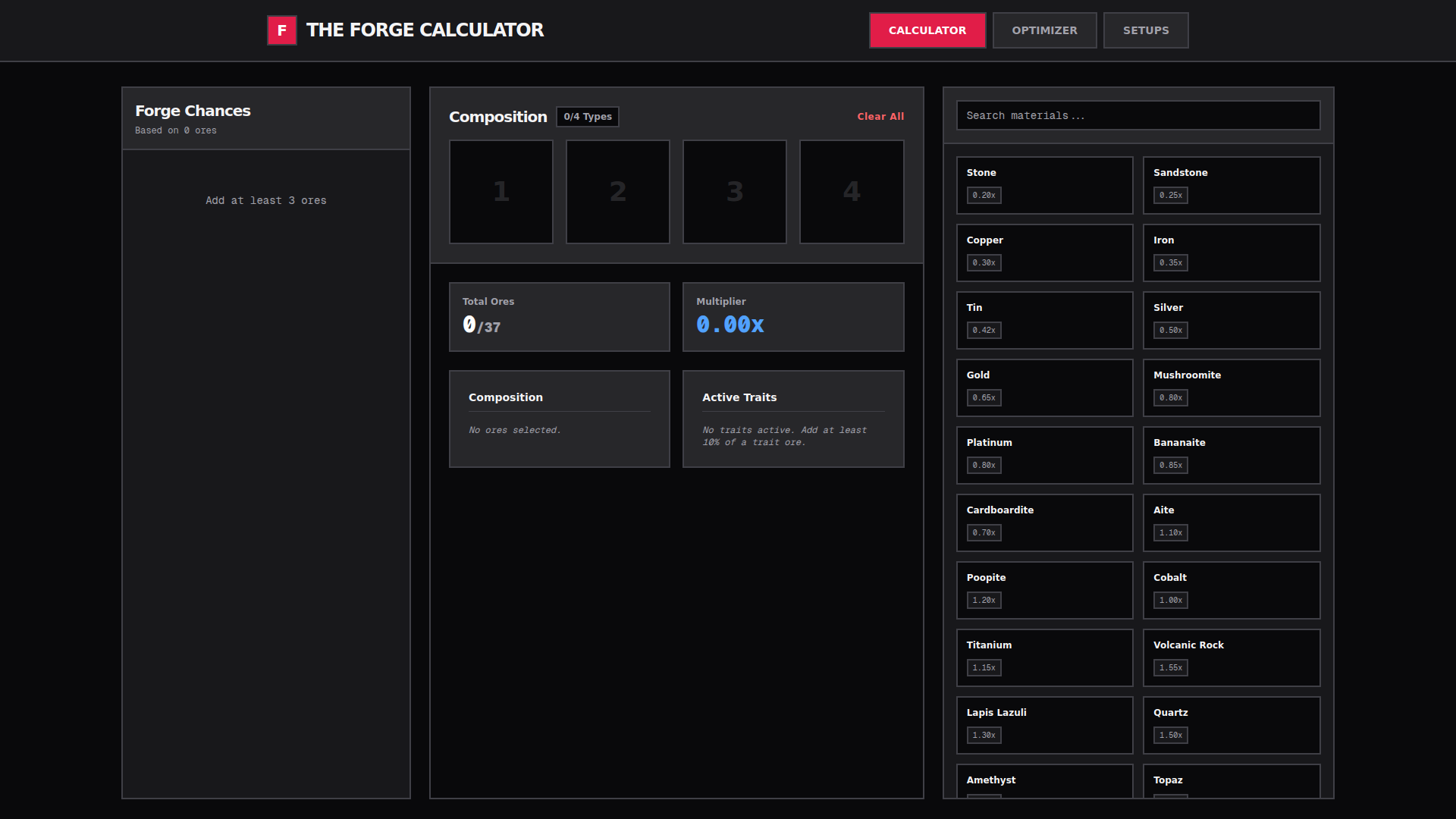Viewport: 1456px width, 819px height.
Task: Click the 0/4 Types badge
Action: click(x=587, y=117)
